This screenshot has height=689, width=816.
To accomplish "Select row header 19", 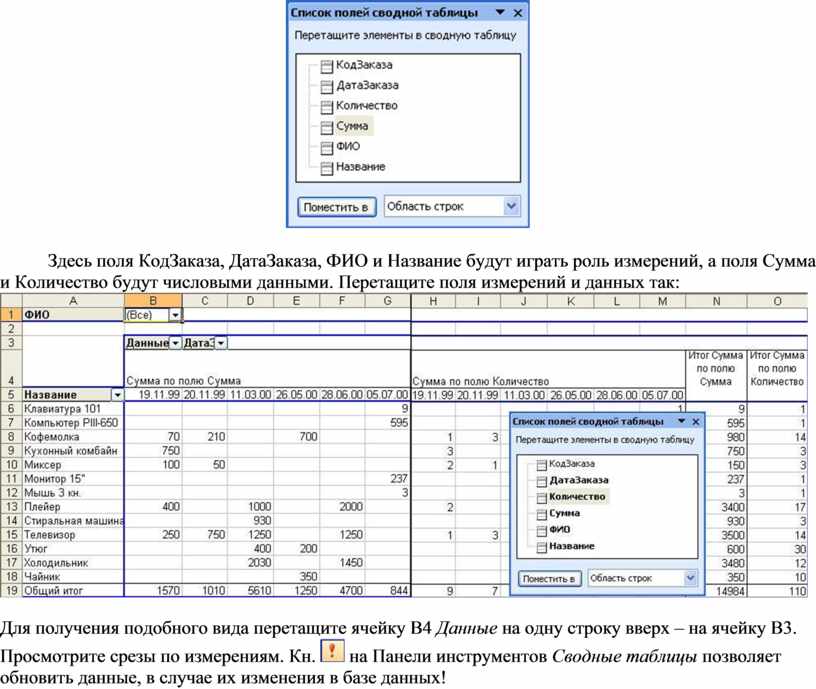I will (x=11, y=591).
